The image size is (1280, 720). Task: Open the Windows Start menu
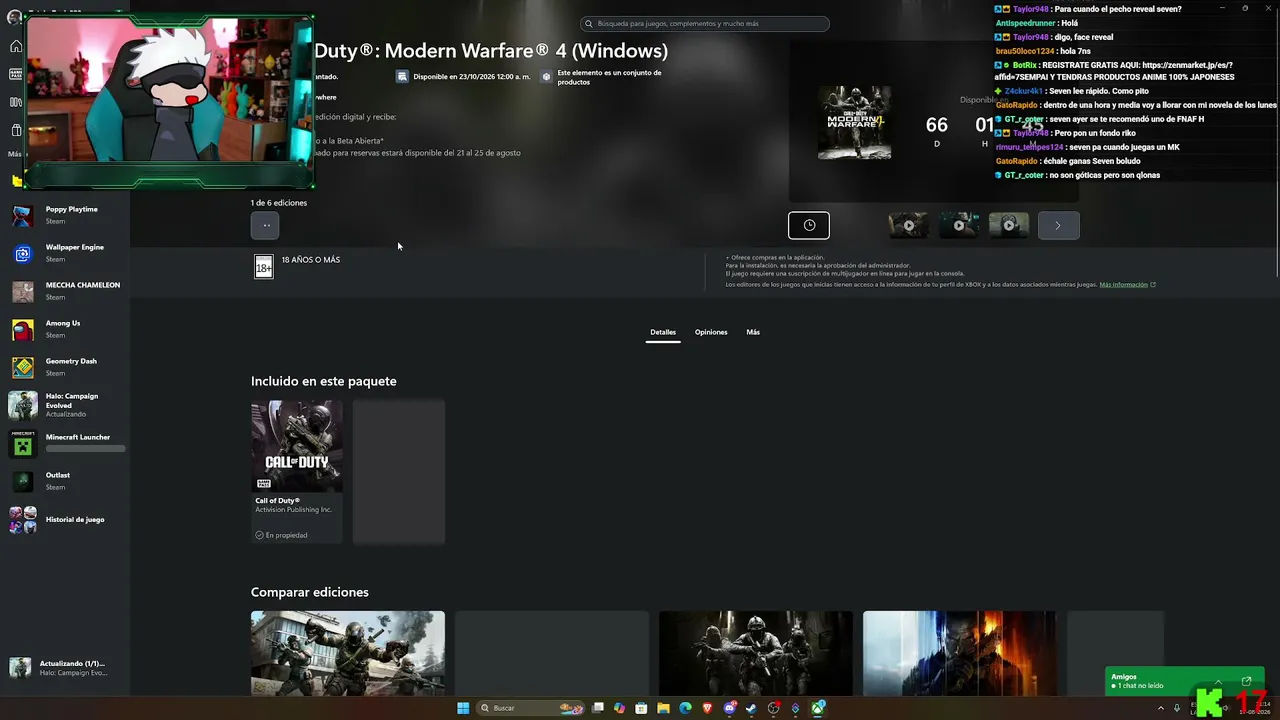[463, 708]
